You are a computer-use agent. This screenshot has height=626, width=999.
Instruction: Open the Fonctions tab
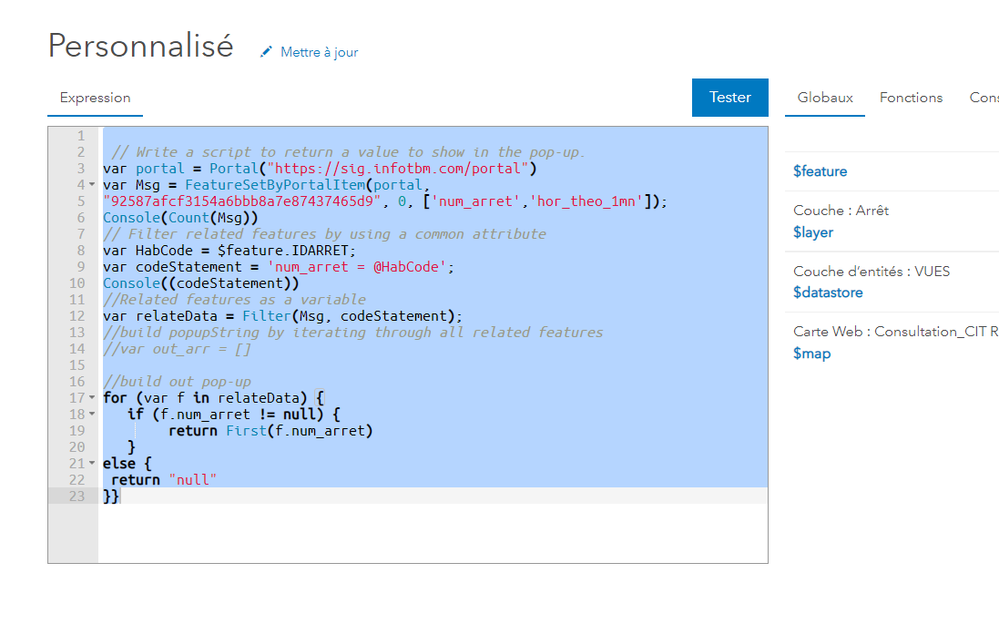(x=911, y=98)
